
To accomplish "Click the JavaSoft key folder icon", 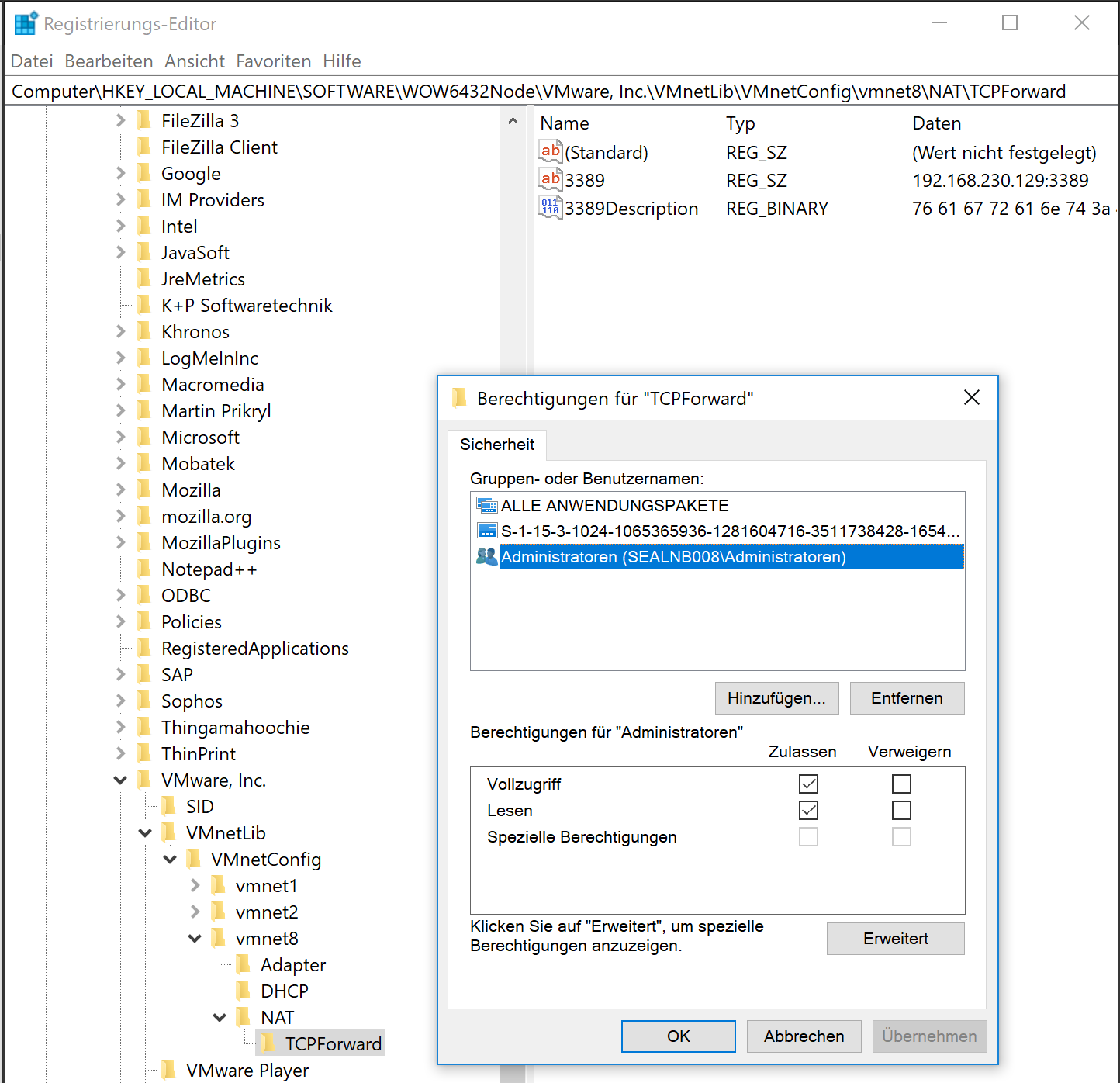I will [x=143, y=252].
